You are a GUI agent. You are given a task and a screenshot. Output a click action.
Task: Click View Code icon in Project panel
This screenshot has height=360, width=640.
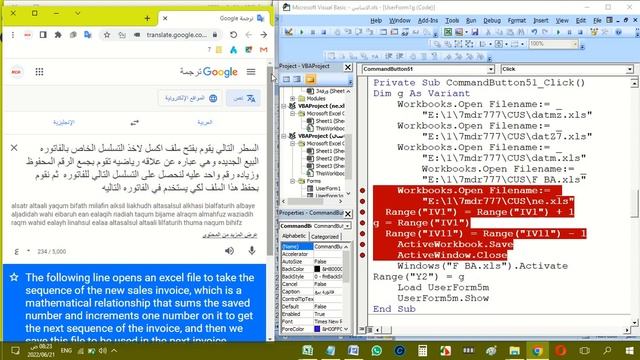coord(286,79)
